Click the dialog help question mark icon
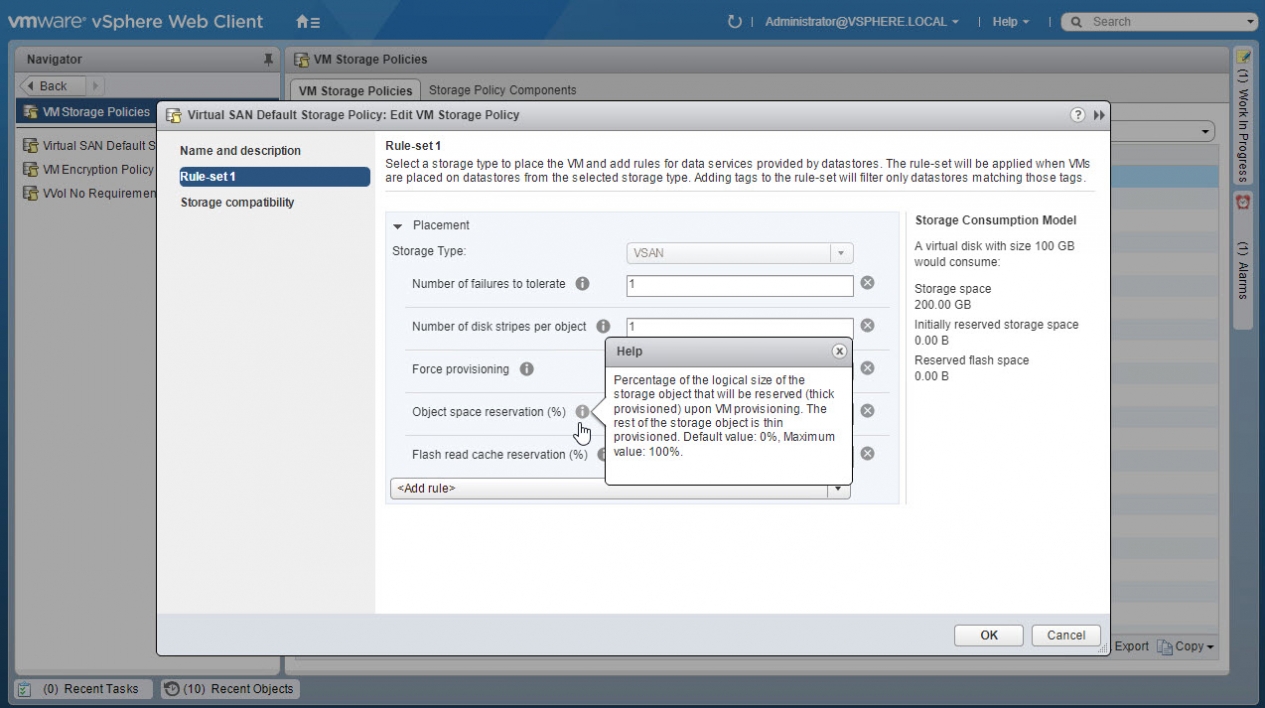 tap(1078, 115)
